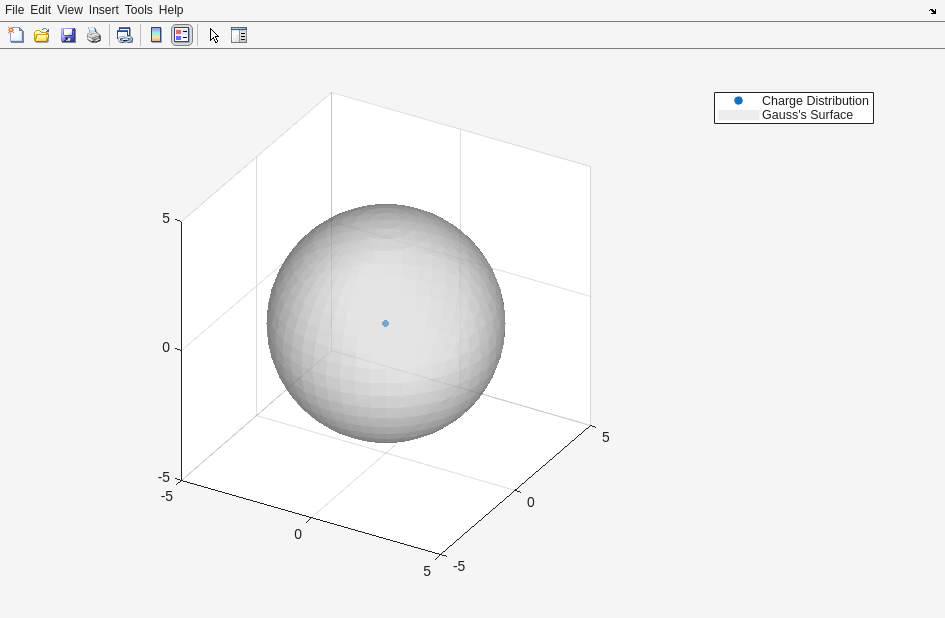The image size is (945, 618).
Task: Save the figure using the floppy icon
Action: click(x=68, y=35)
